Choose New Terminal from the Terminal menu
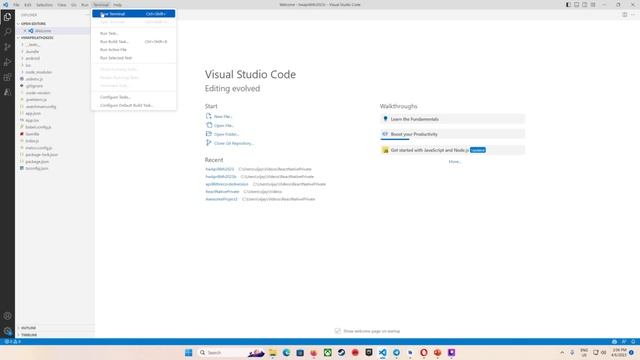 point(133,14)
